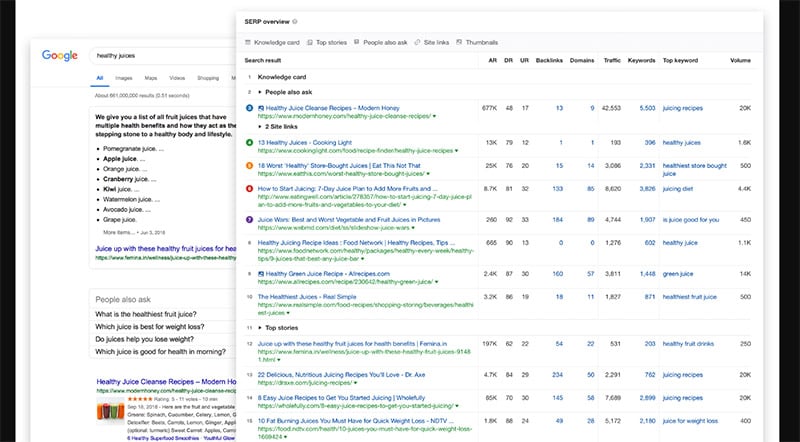Click top keyword 'juice for weight loss'
The image size is (800, 442).
pos(690,421)
